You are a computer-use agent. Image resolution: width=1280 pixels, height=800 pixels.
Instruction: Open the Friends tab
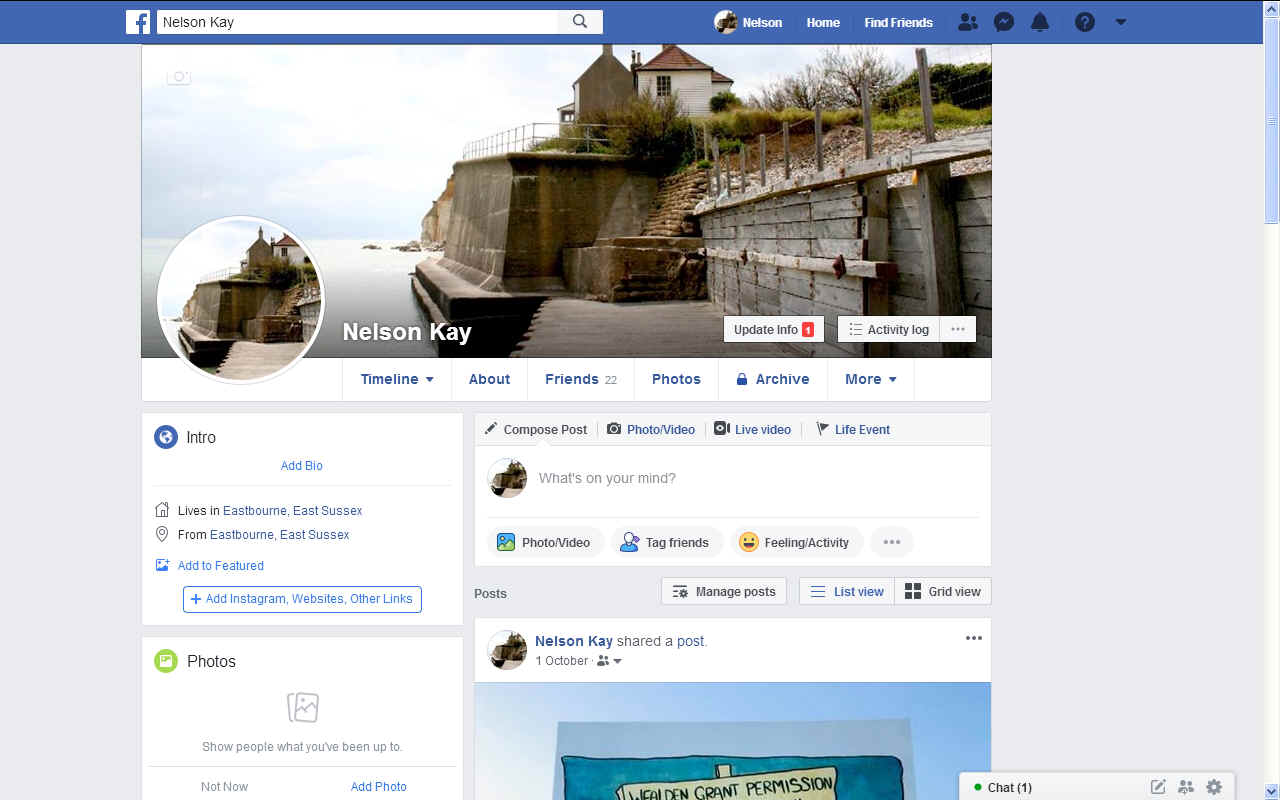click(x=581, y=379)
